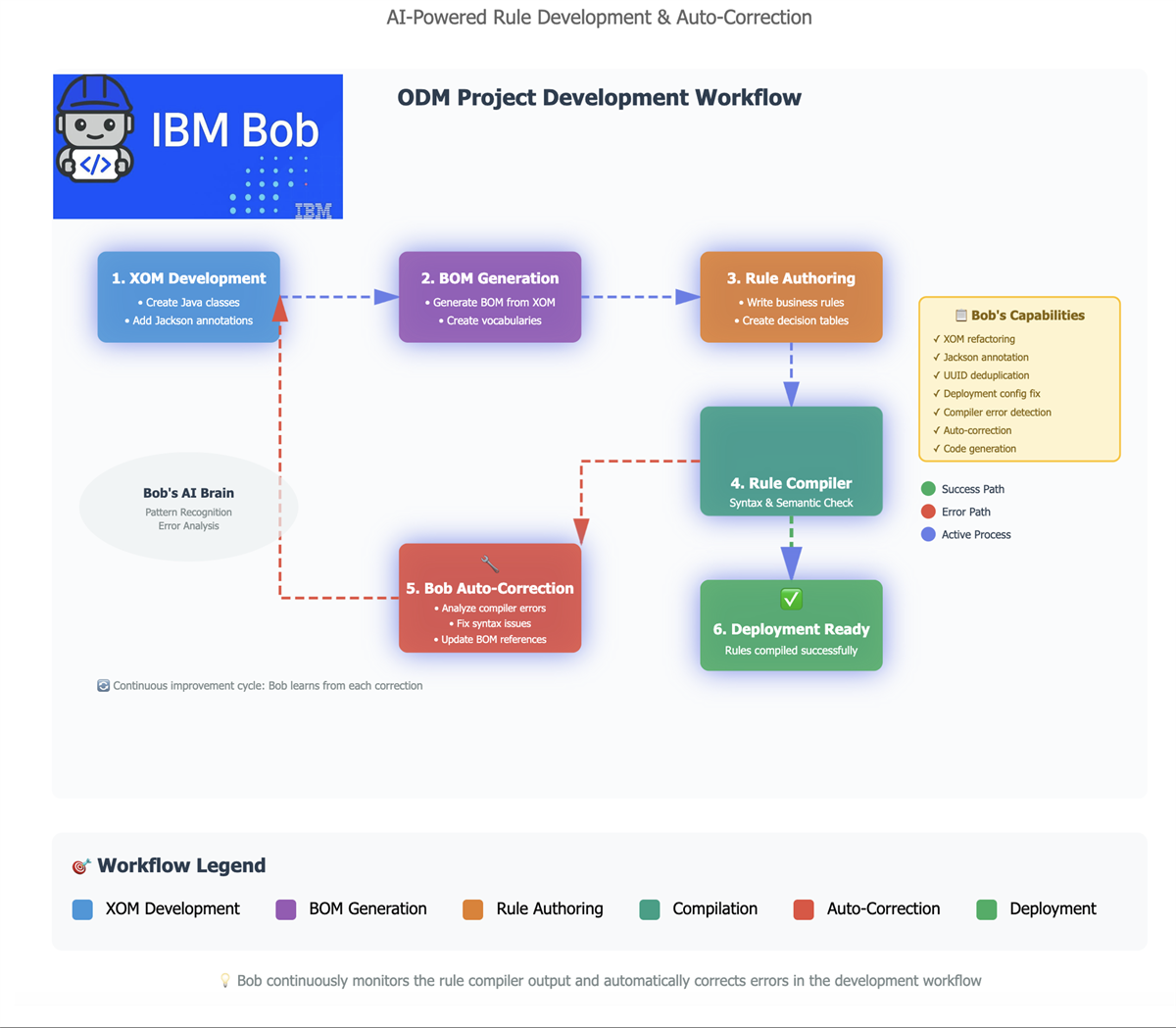Click the IBM Bob banner image
The image size is (1176, 1028).
(x=198, y=146)
